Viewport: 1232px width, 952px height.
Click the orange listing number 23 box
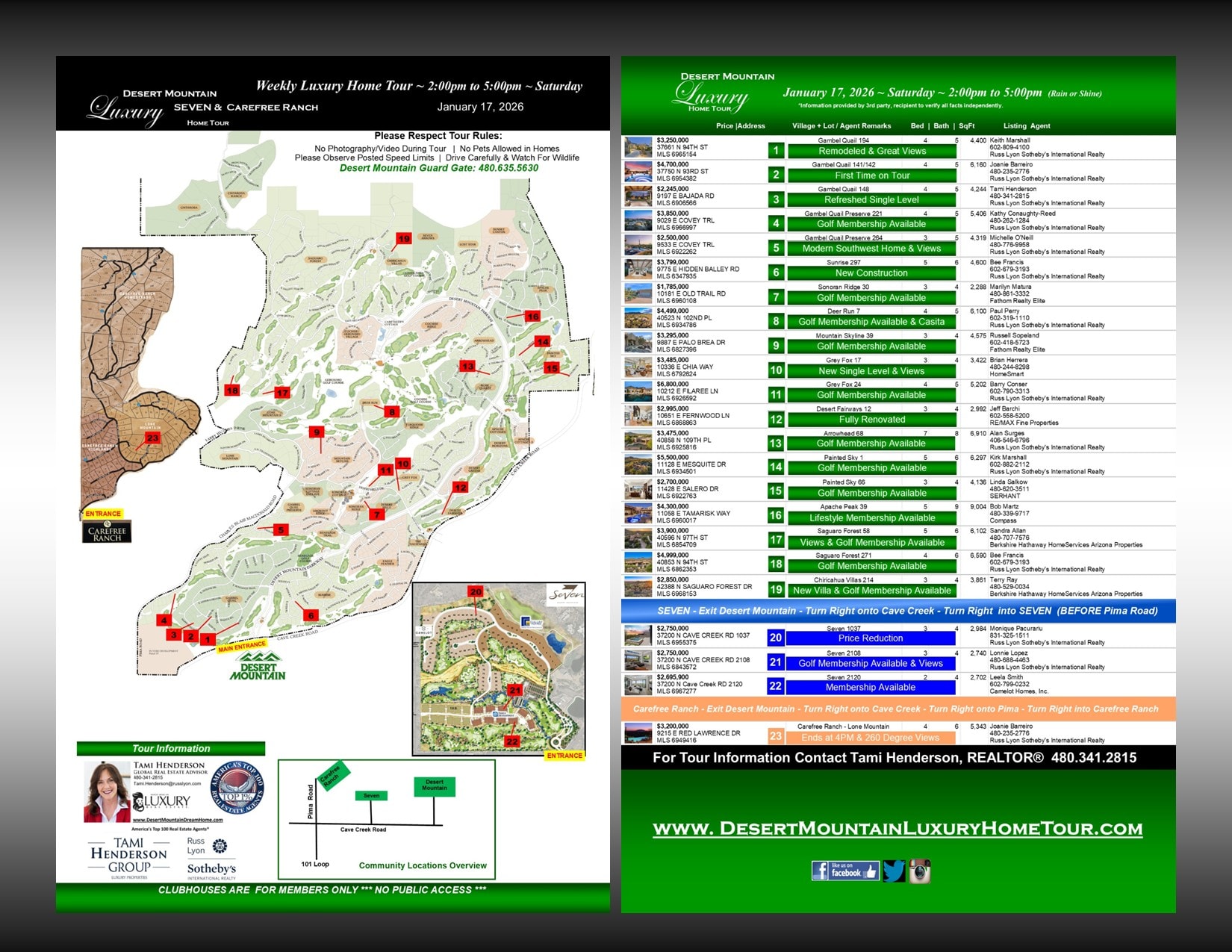click(x=776, y=736)
